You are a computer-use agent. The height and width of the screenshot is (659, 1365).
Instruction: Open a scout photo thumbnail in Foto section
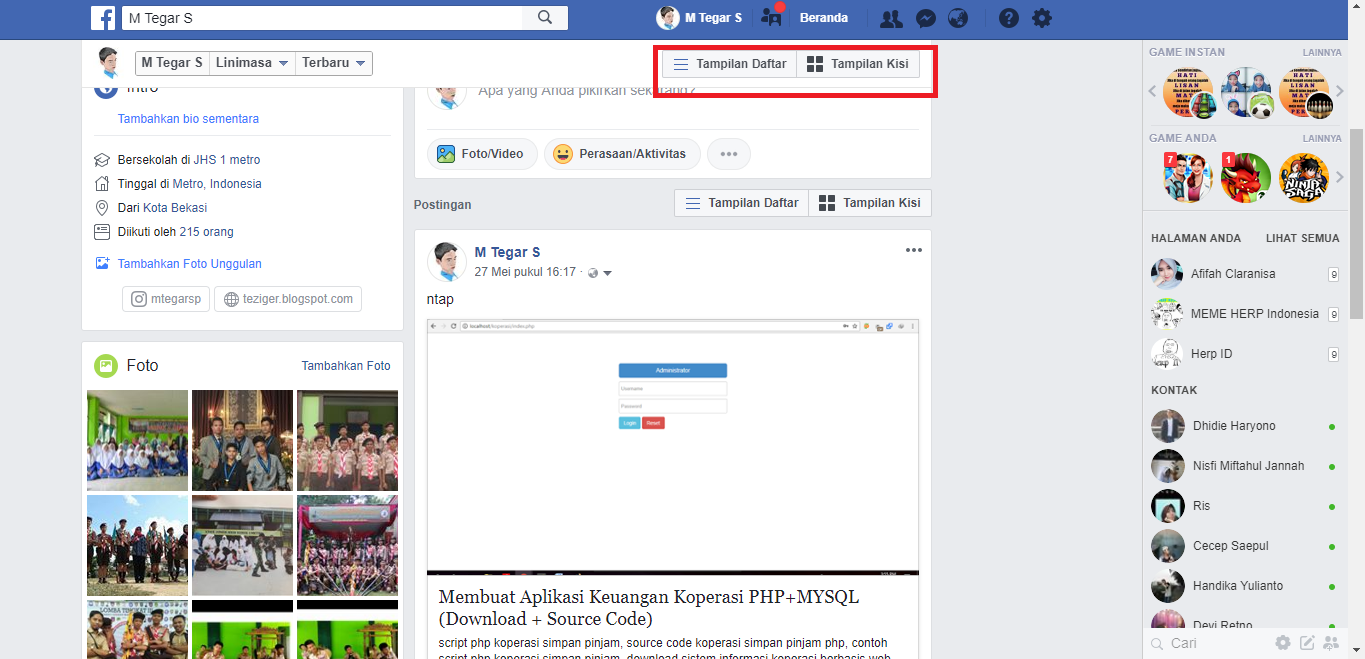coord(347,440)
